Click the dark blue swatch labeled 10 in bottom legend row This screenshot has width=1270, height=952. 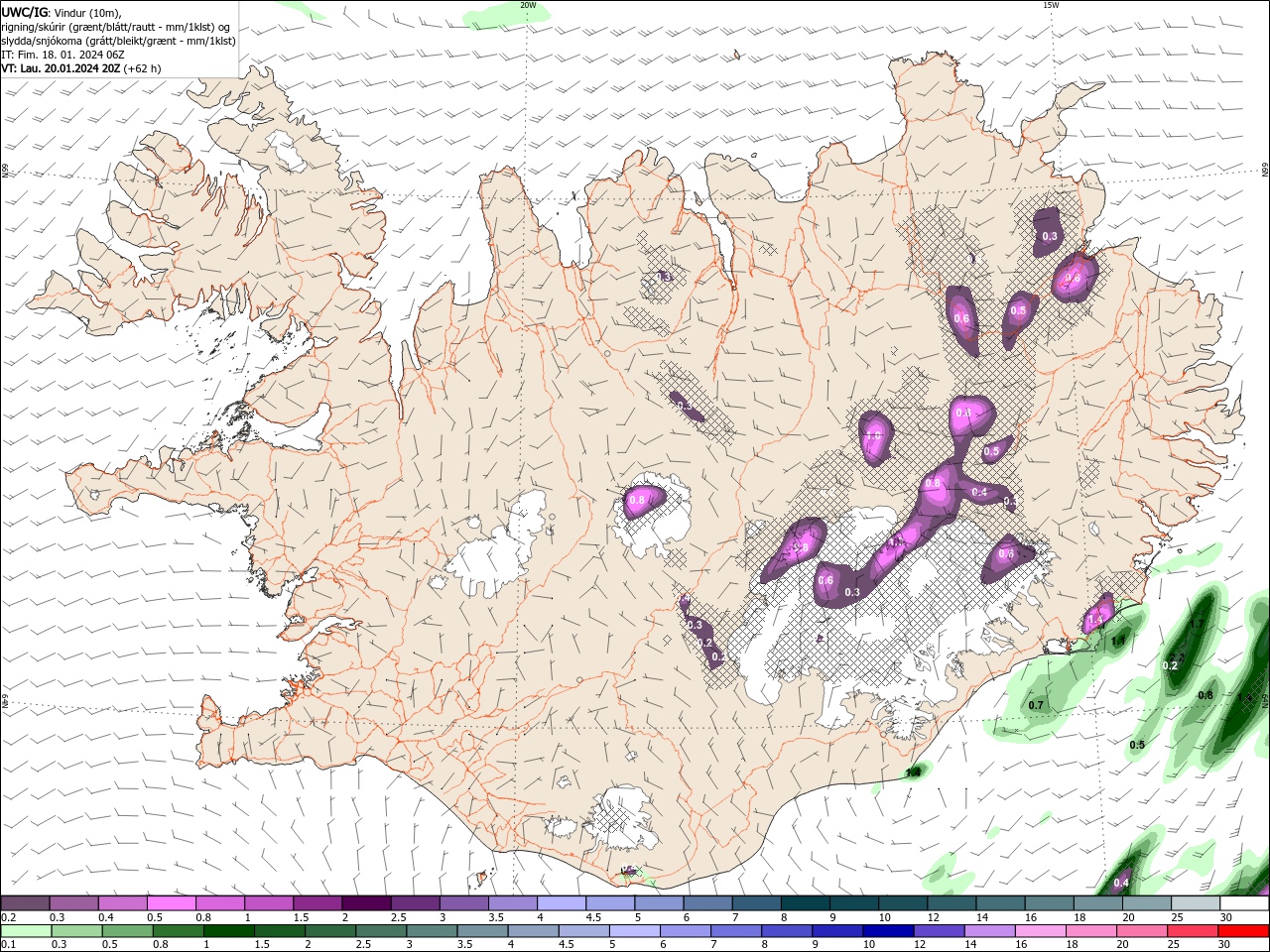887,931
